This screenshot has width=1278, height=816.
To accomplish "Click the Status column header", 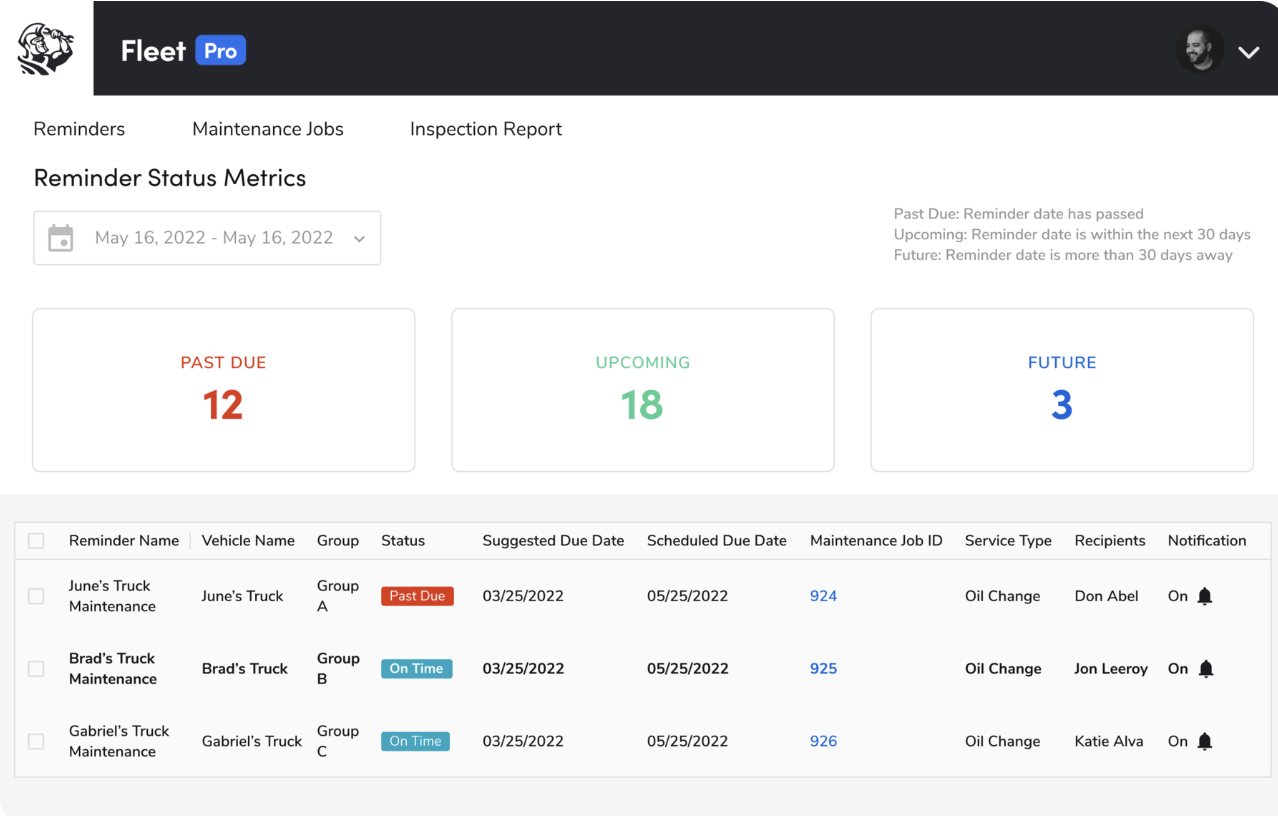I will pos(403,541).
